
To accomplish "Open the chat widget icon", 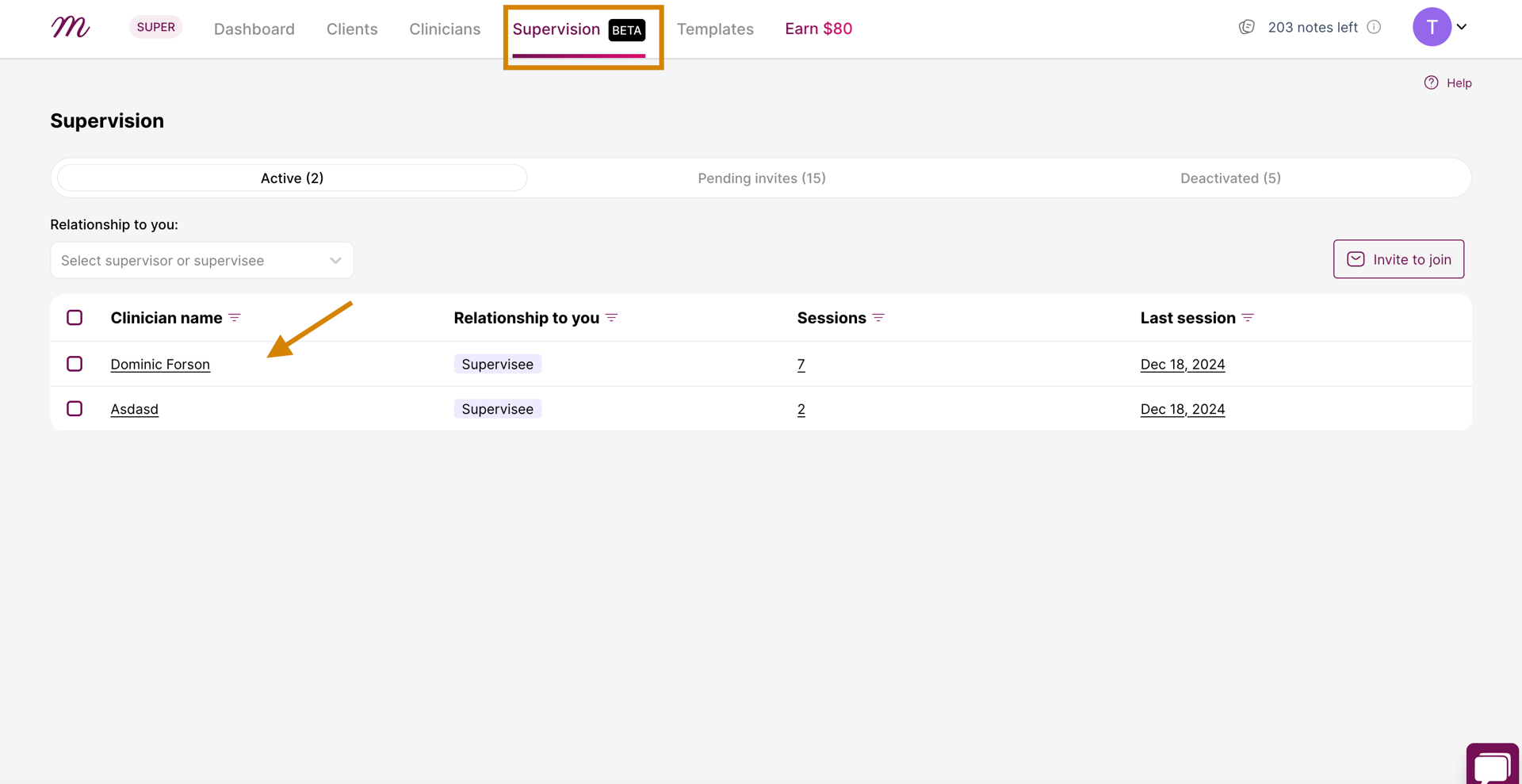I will click(1492, 765).
